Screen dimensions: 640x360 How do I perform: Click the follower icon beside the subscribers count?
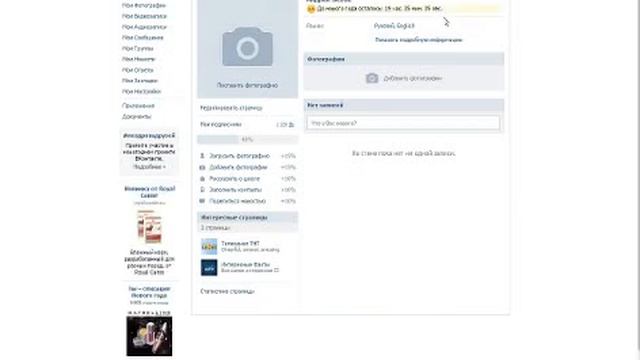tap(291, 124)
